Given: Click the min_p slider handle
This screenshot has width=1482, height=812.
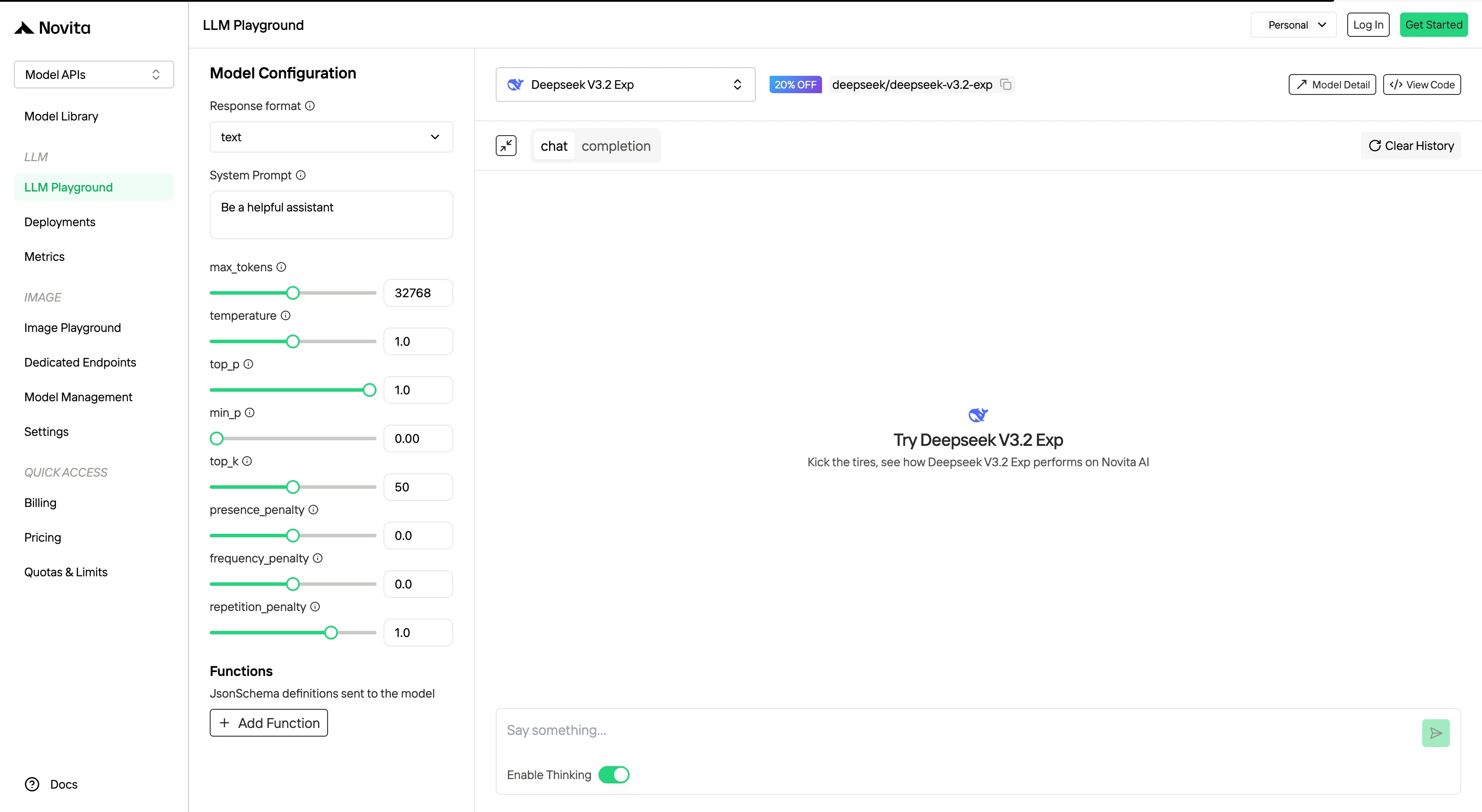Looking at the screenshot, I should (x=216, y=438).
